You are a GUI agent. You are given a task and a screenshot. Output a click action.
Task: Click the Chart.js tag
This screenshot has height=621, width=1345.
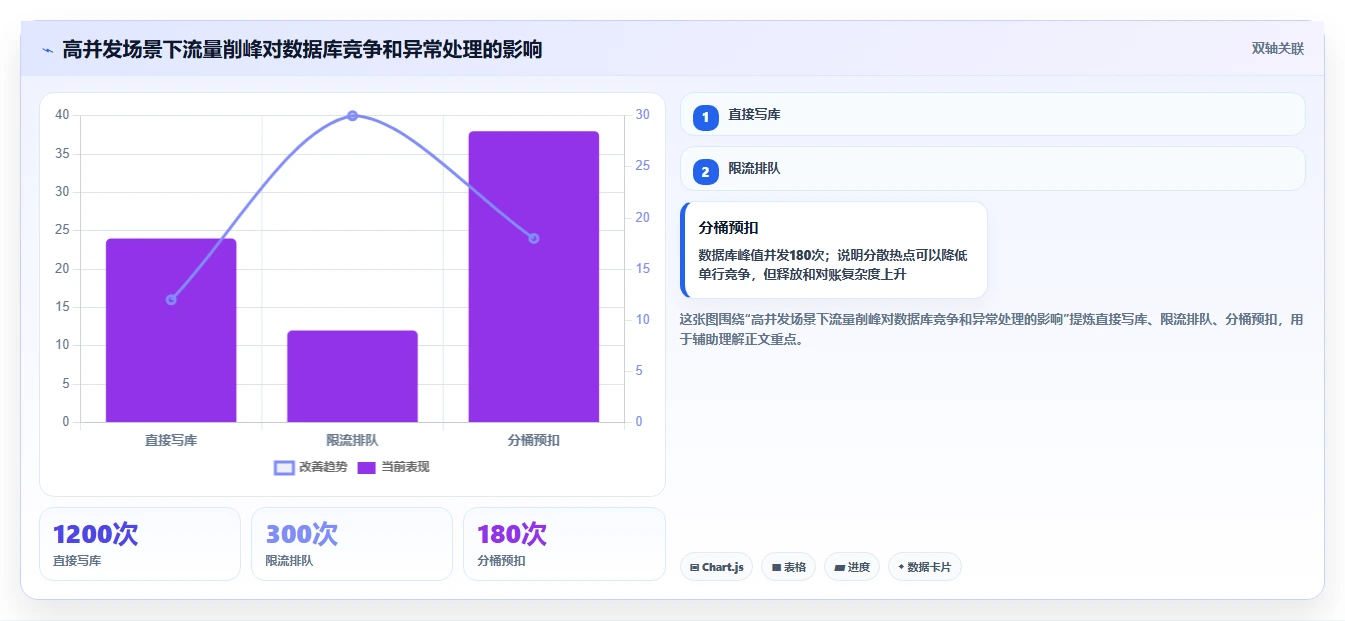point(716,567)
